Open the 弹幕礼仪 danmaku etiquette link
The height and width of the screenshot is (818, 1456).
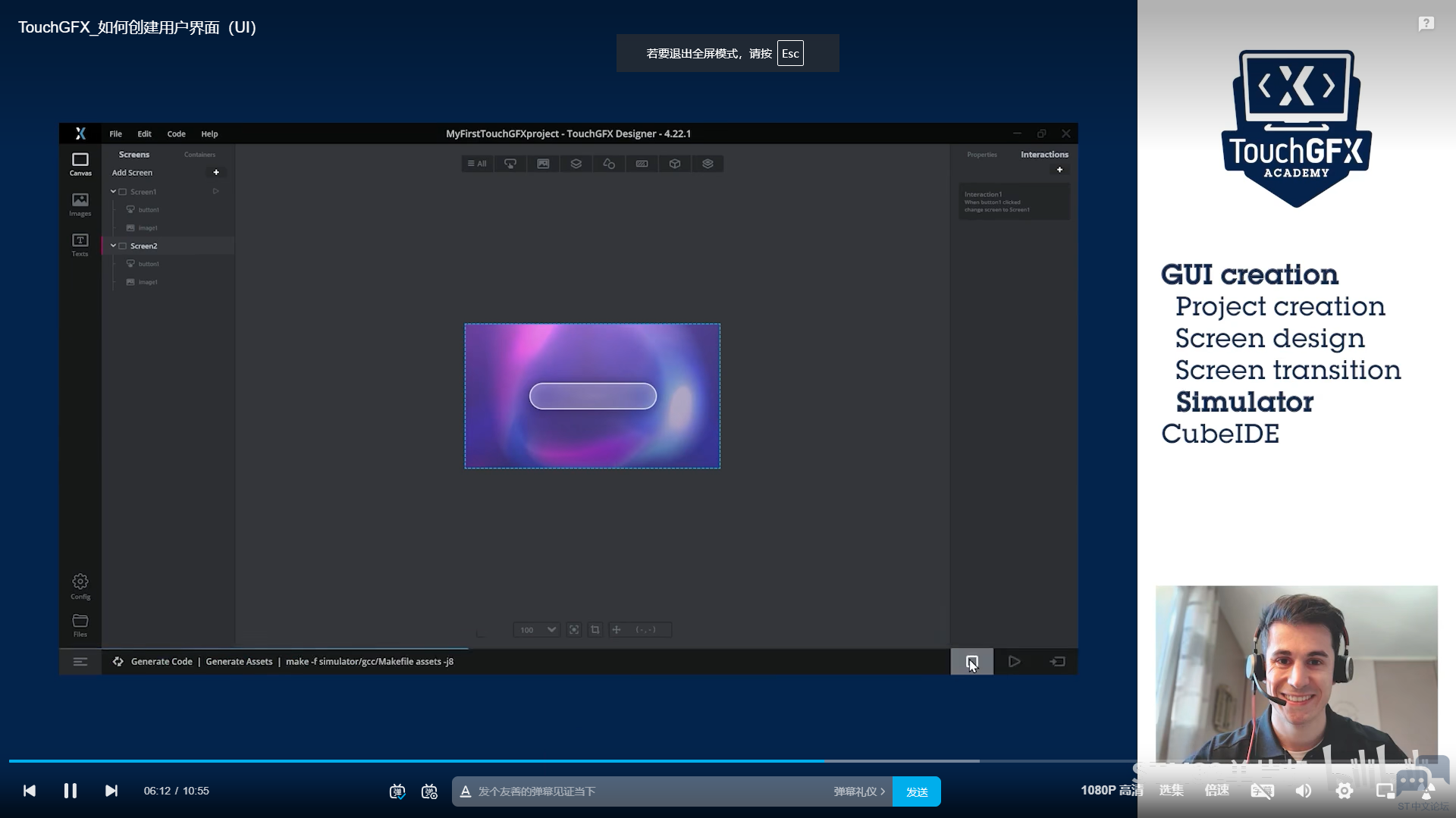click(859, 791)
